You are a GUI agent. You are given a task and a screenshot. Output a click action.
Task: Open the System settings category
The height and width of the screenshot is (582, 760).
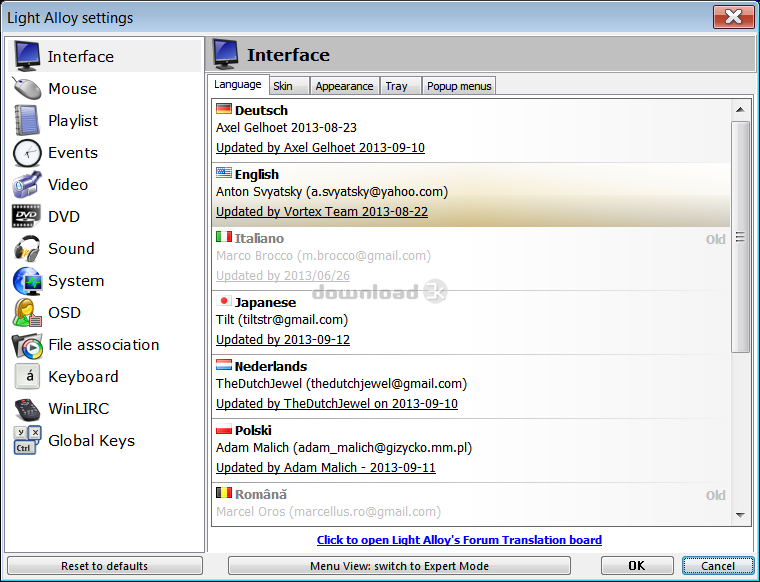coord(104,281)
